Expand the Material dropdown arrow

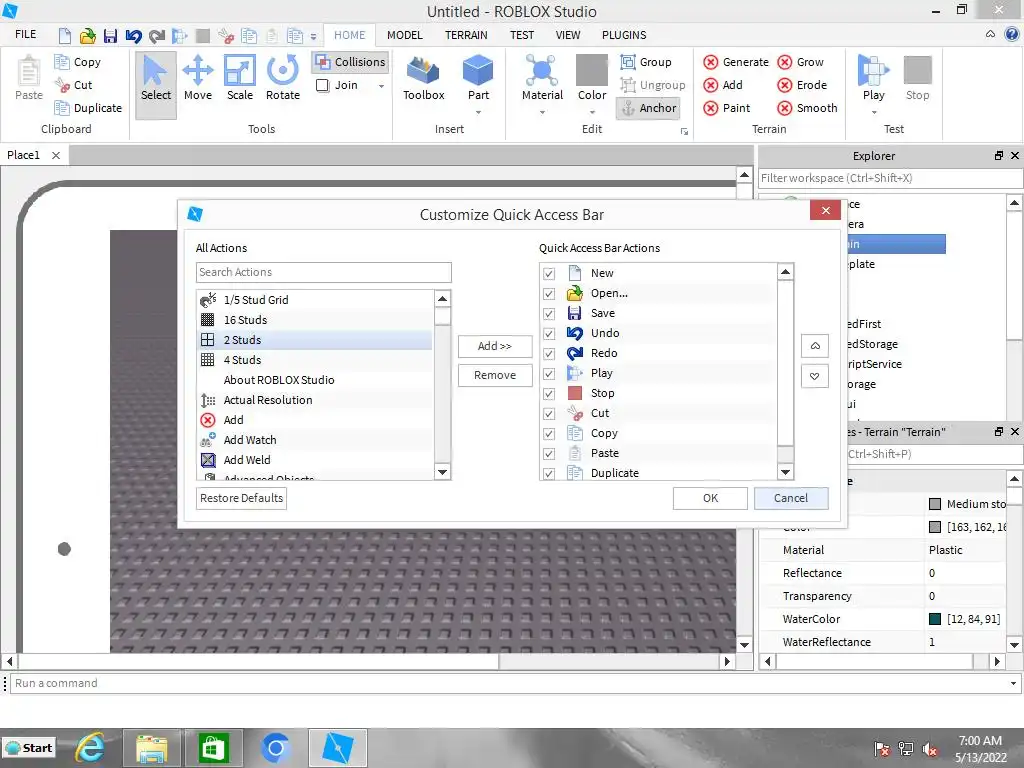pos(542,112)
